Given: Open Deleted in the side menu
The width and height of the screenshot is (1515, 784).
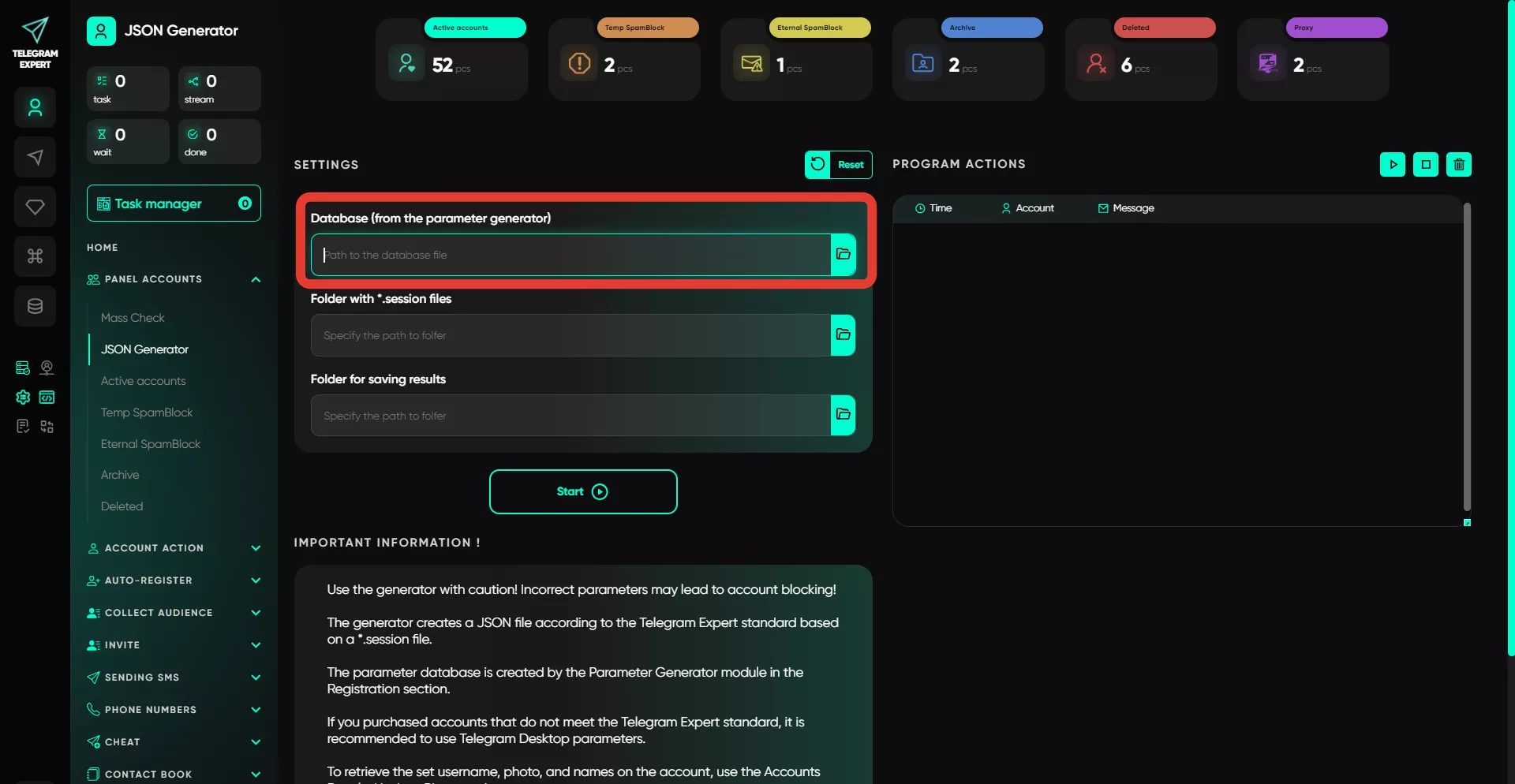Looking at the screenshot, I should click(122, 506).
